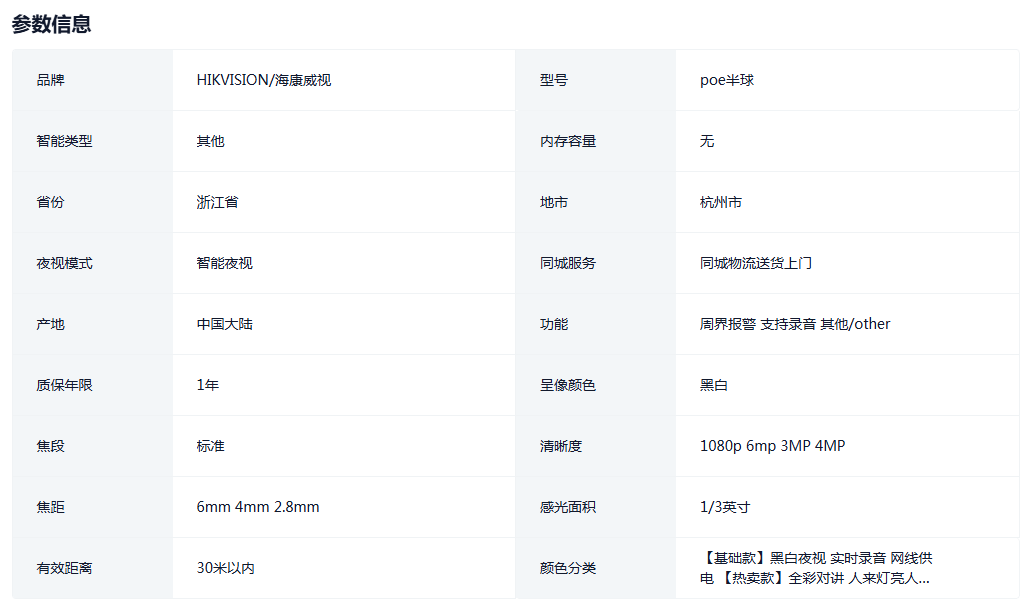This screenshot has width=1032, height=613.
Task: Click the 智能类型 label
Action: coord(64,141)
